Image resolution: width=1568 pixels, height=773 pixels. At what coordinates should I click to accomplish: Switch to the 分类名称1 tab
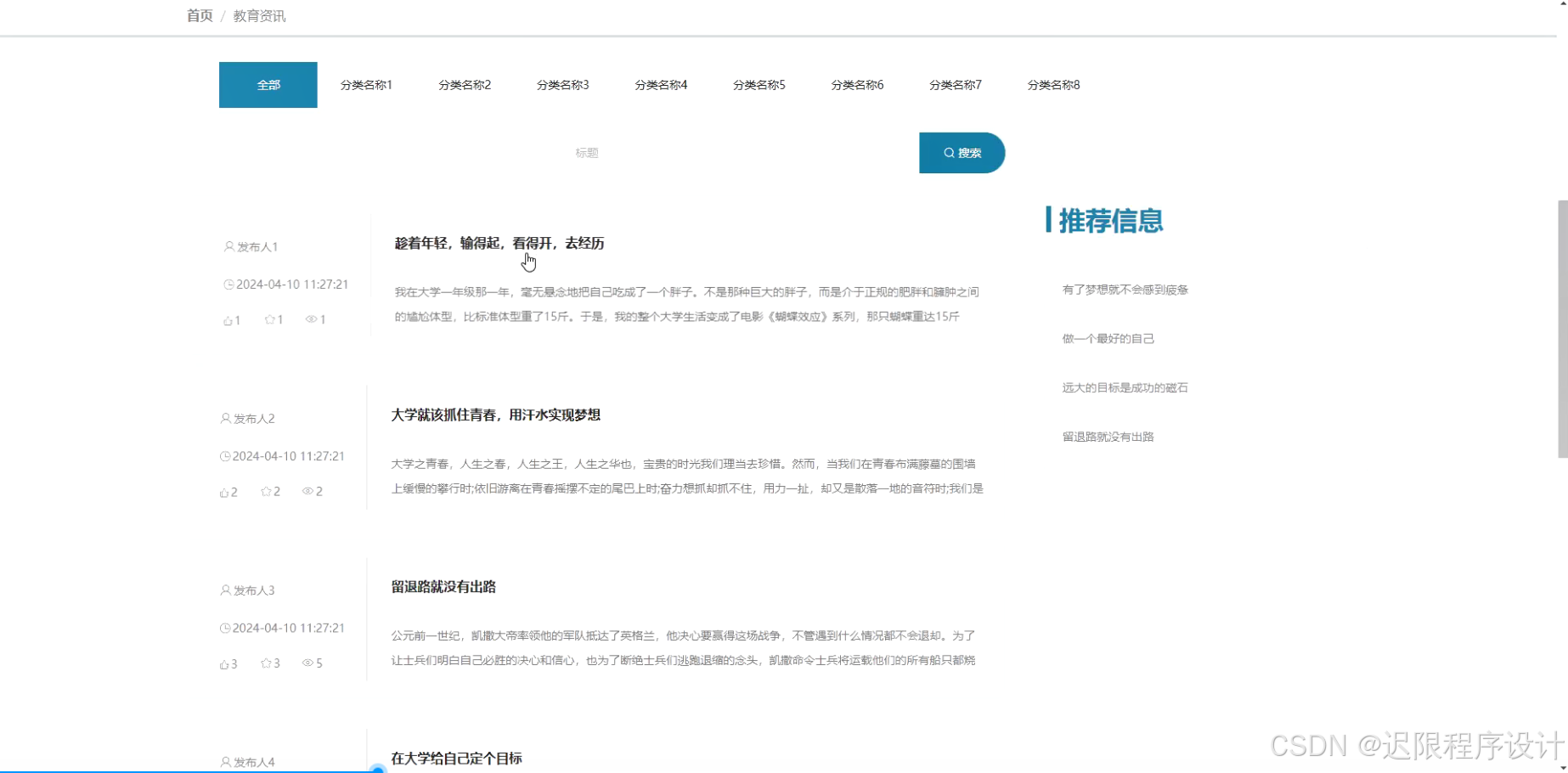pyautogui.click(x=366, y=85)
